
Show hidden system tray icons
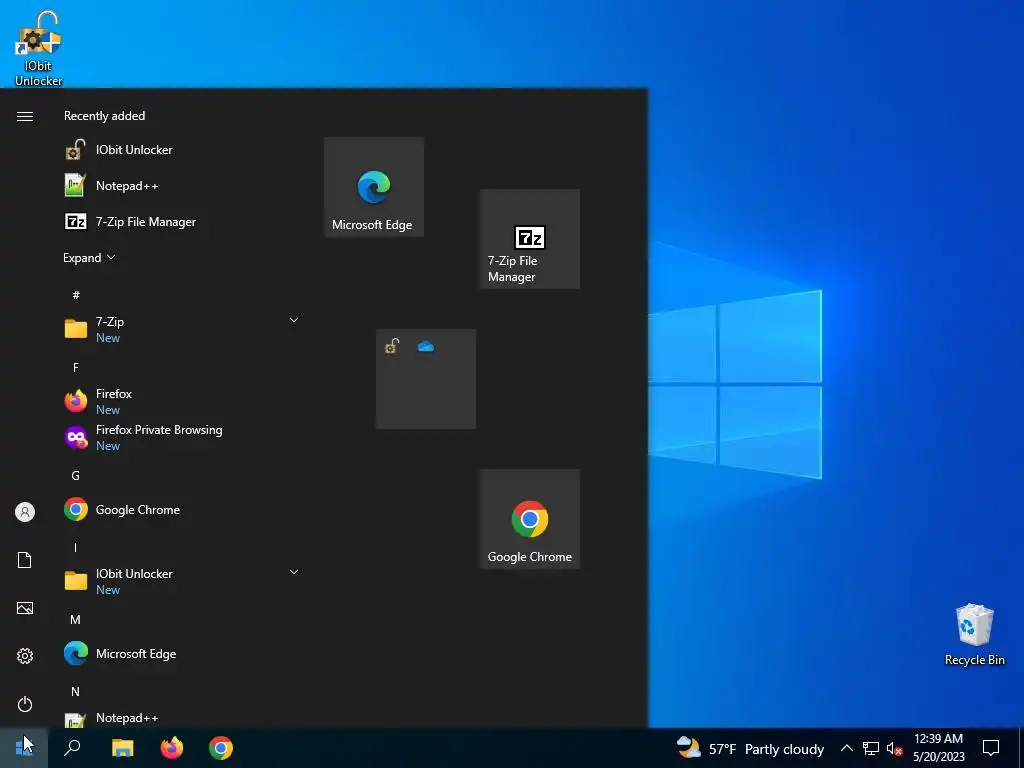pos(846,748)
